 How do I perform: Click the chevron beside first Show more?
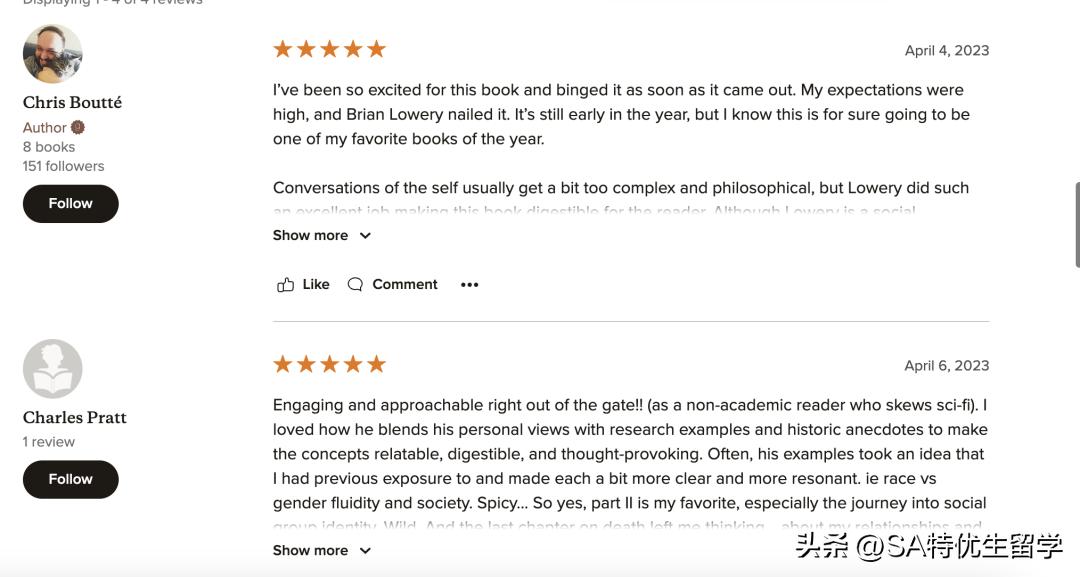click(x=365, y=236)
